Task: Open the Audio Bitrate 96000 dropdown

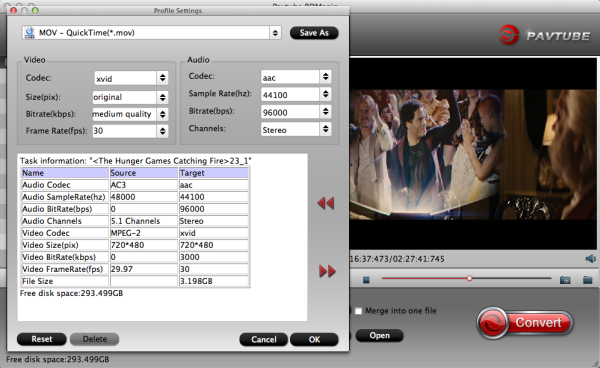Action: click(296, 112)
